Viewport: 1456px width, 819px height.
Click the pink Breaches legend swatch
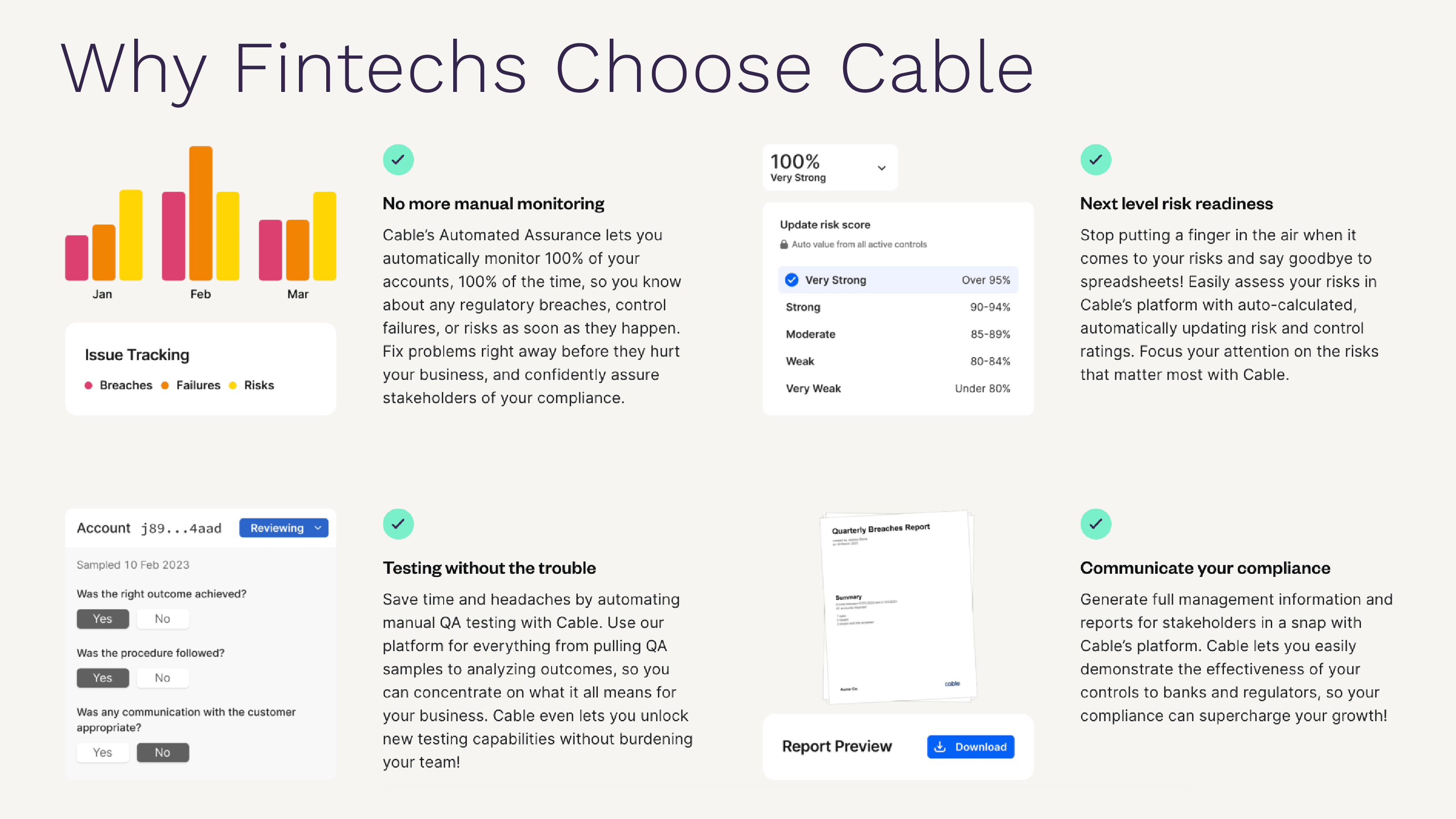coord(89,385)
